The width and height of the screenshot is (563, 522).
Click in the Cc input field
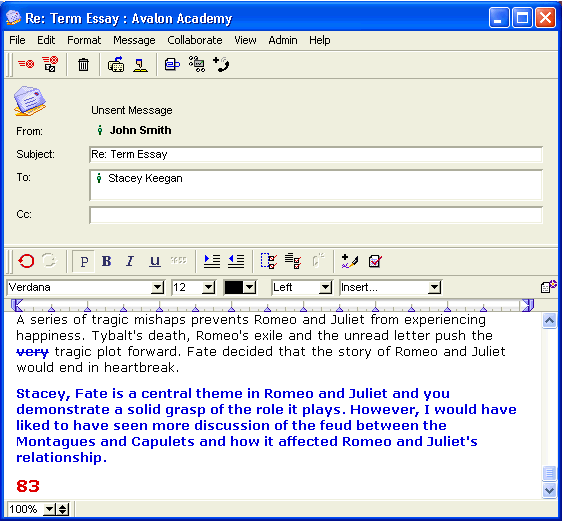[316, 215]
